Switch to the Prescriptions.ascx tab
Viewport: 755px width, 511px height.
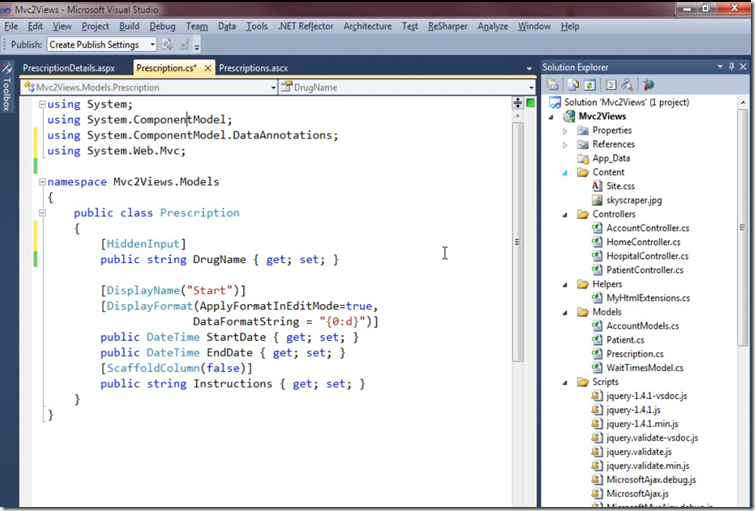(x=253, y=68)
